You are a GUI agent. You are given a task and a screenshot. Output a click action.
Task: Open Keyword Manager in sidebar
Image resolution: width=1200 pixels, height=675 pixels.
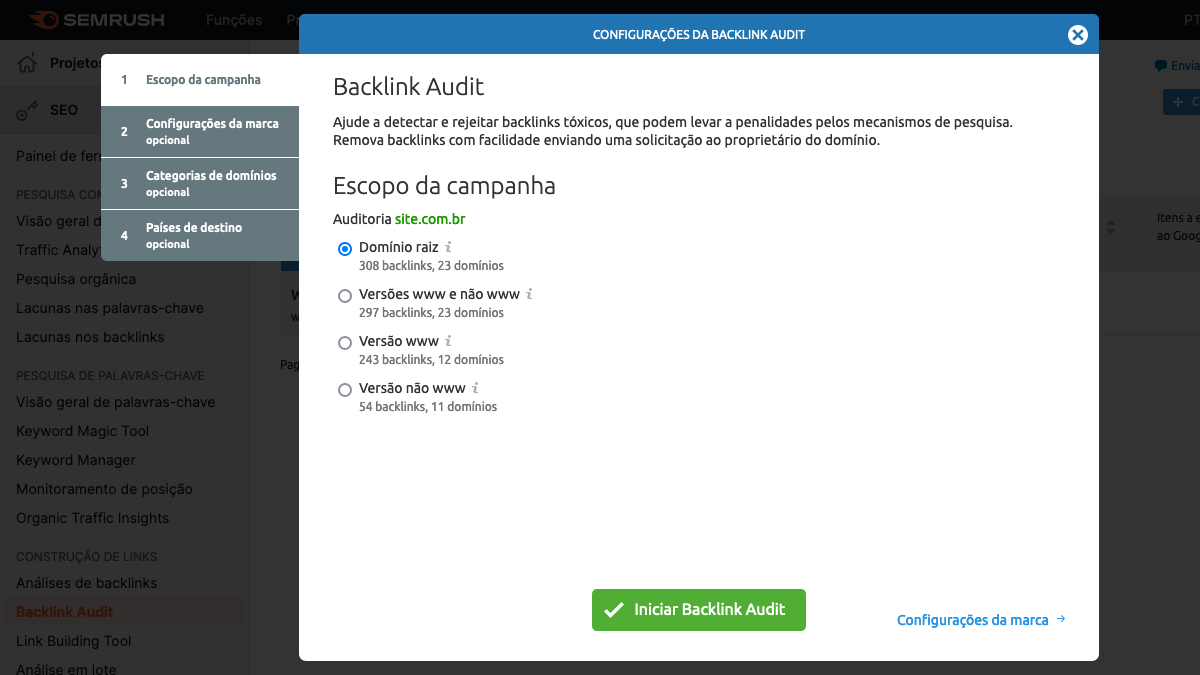click(76, 460)
